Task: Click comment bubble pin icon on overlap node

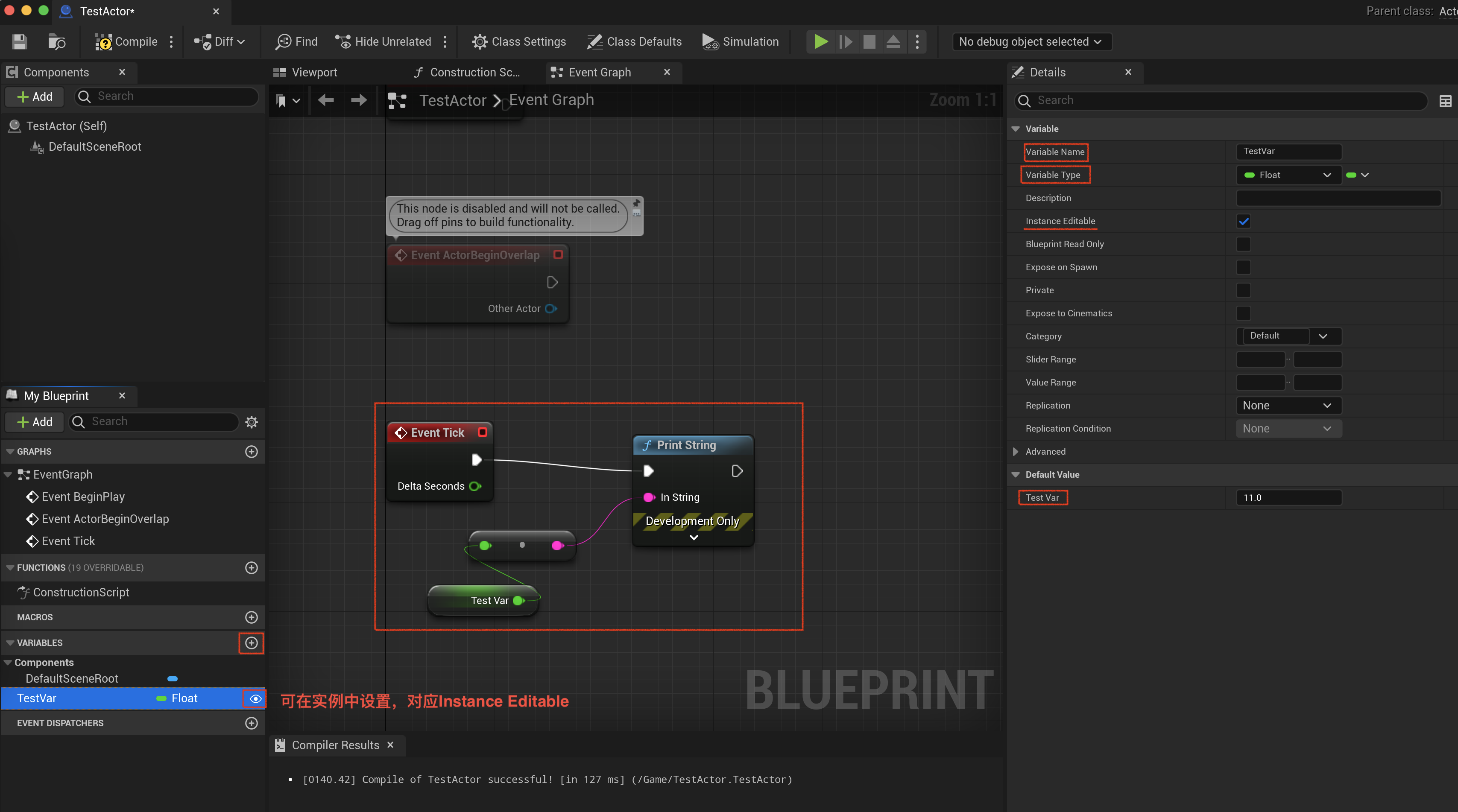Action: (x=636, y=203)
